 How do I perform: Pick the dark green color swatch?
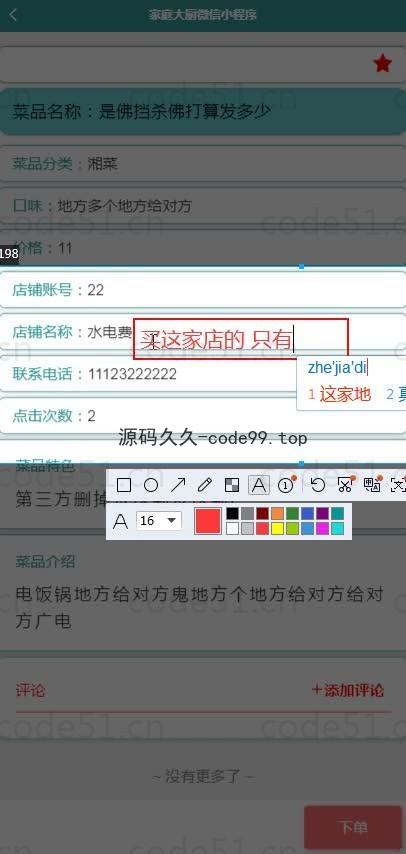pyautogui.click(x=293, y=514)
